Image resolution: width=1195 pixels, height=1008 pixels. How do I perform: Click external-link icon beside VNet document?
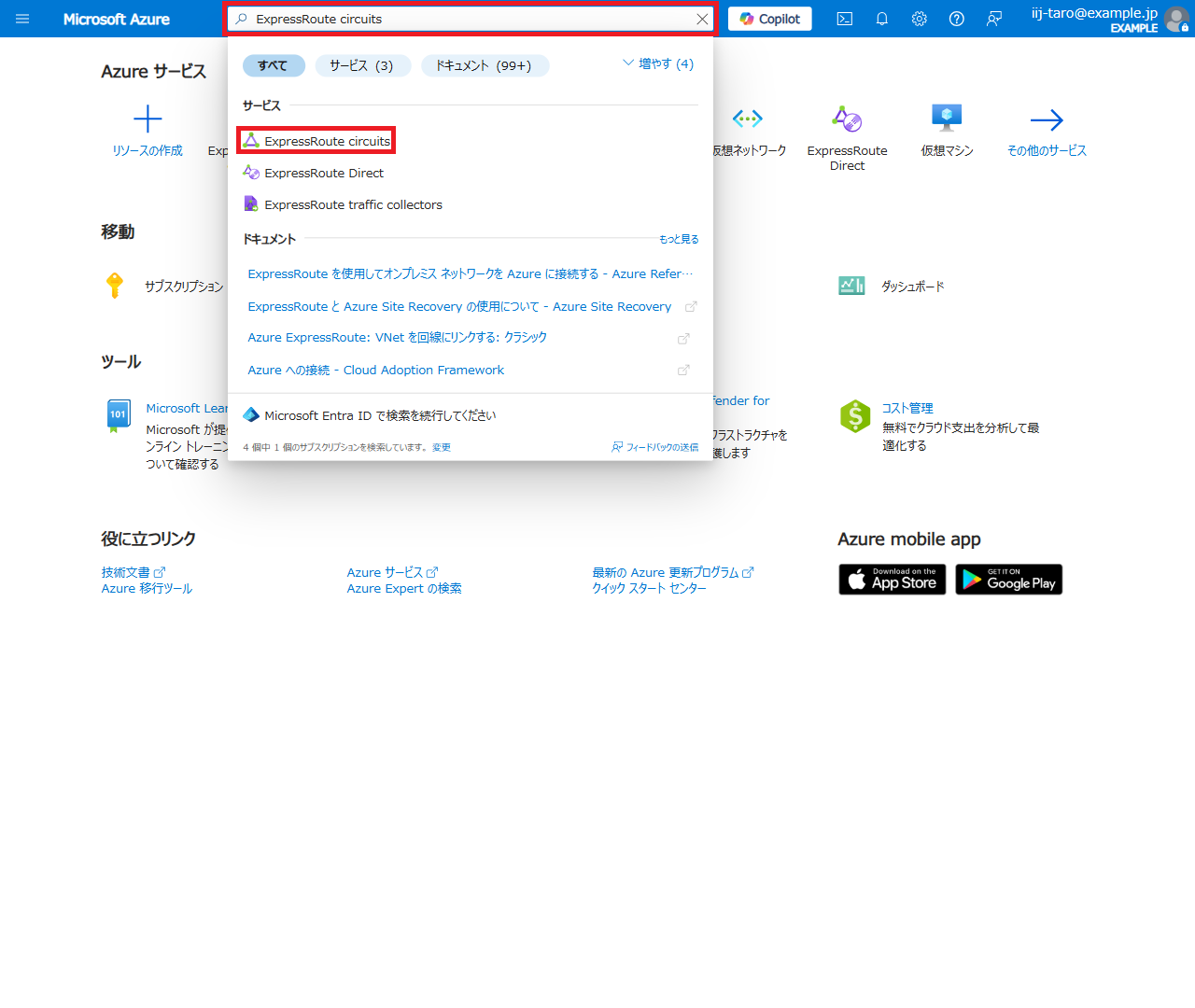click(683, 338)
